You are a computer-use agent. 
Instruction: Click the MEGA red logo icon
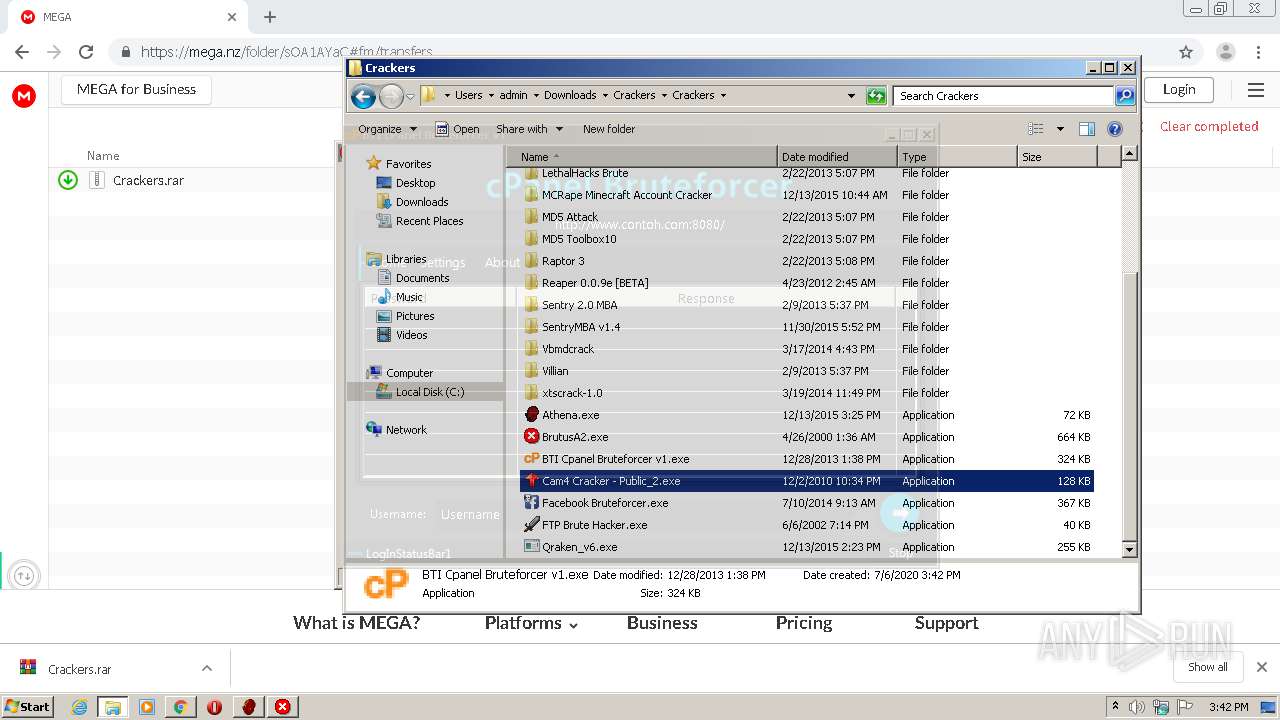(x=24, y=96)
